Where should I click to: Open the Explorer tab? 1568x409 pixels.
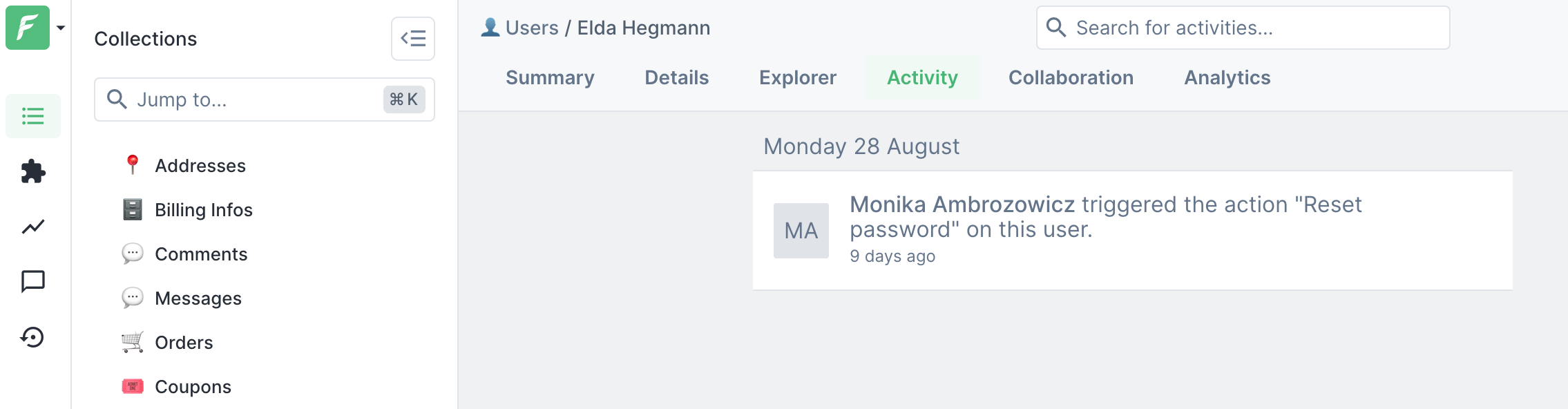coord(797,77)
